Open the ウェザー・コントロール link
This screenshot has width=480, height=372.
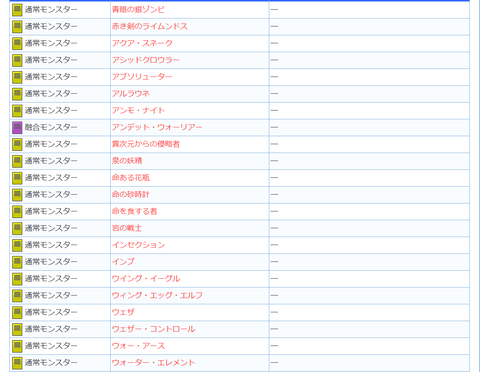point(153,329)
